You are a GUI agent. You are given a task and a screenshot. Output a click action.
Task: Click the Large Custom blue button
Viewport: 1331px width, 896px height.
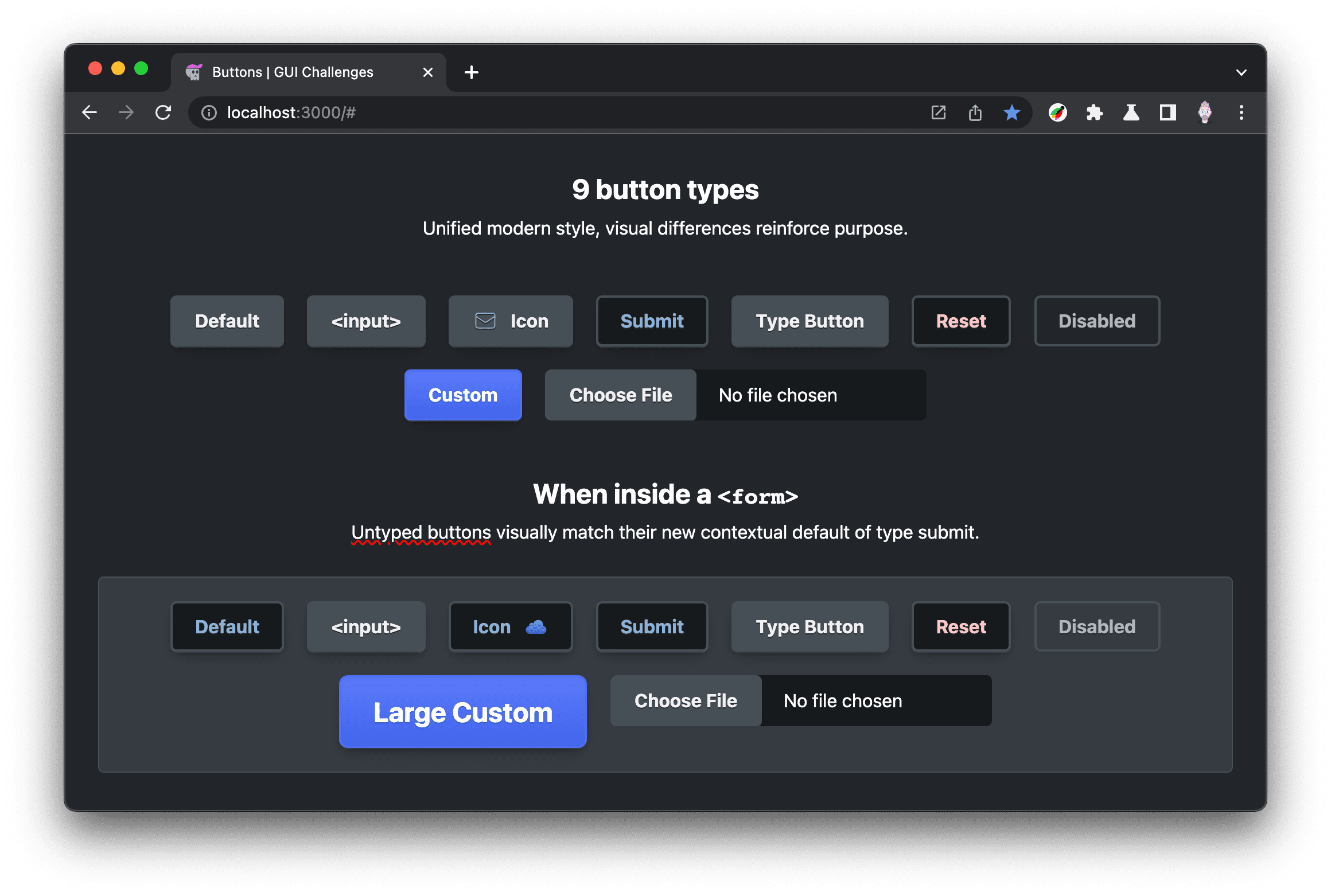click(463, 712)
